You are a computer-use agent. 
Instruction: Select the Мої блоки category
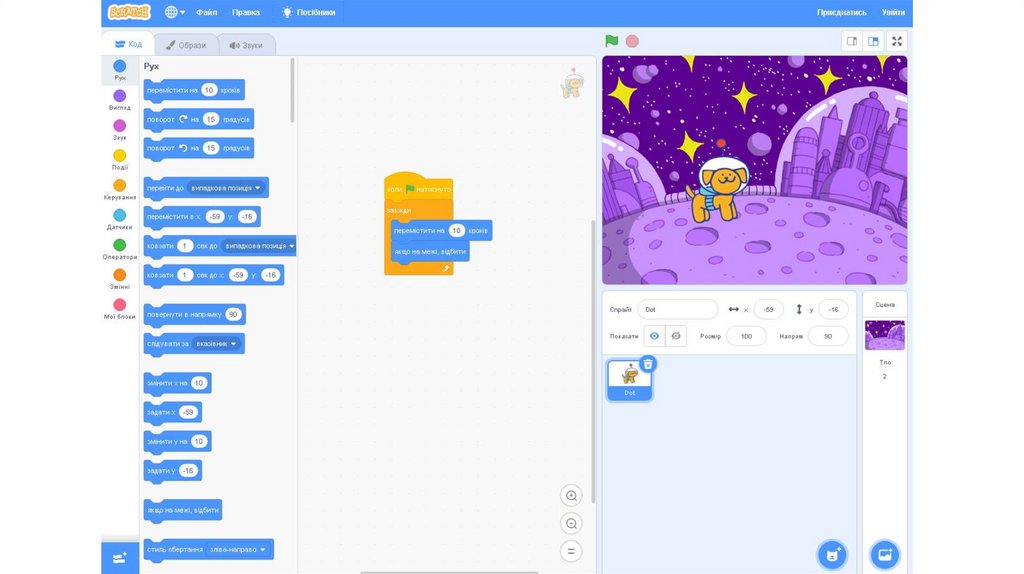point(120,309)
